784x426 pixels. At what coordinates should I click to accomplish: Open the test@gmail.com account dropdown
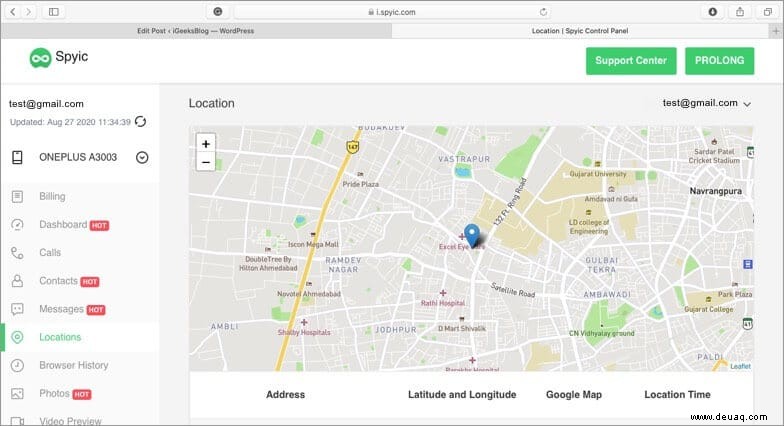[706, 103]
